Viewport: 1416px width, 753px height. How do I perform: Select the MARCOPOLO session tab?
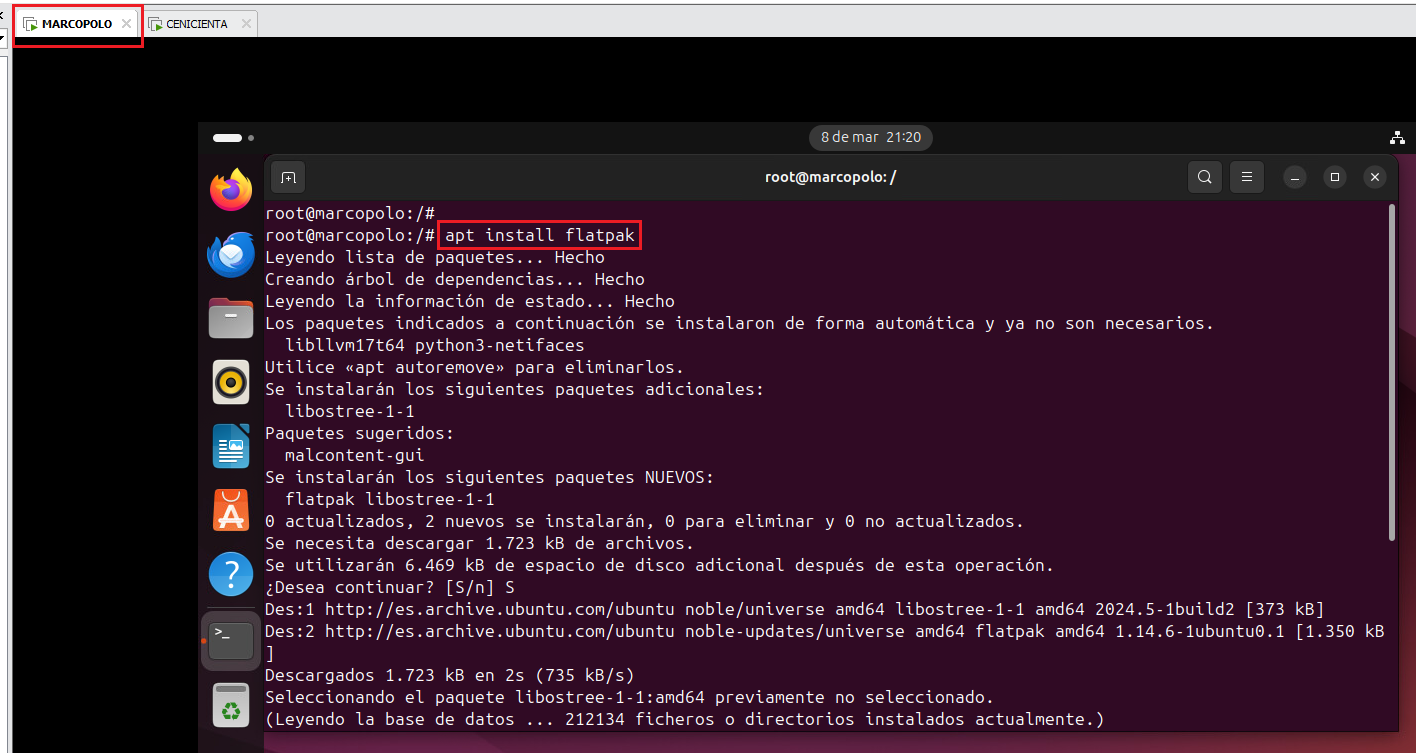pyautogui.click(x=73, y=22)
